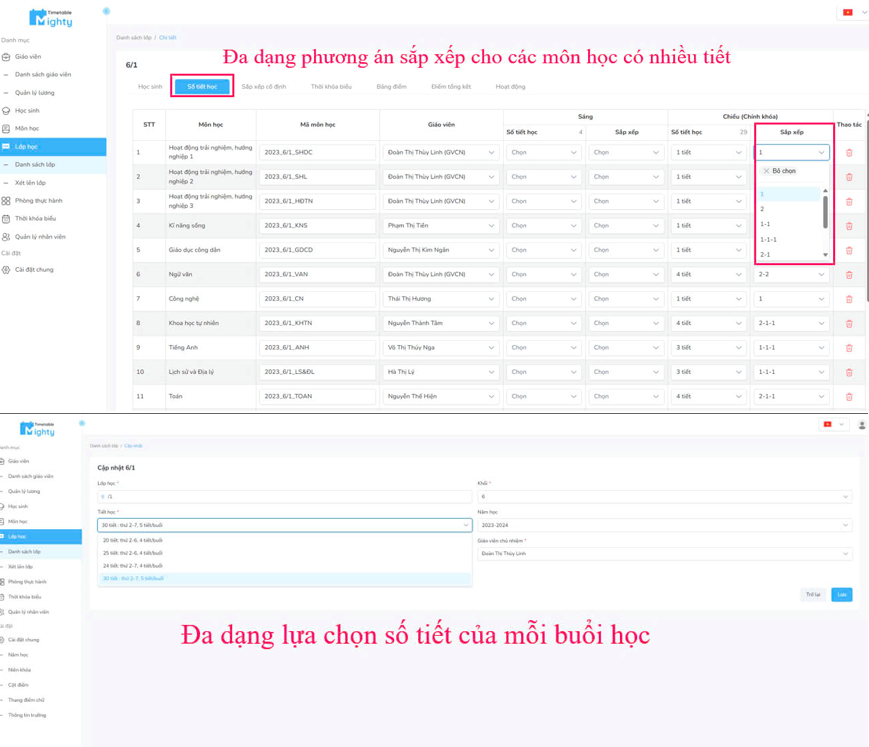Remove the Kĩ năng sống row
Image resolution: width=869 pixels, height=747 pixels.
tap(849, 226)
